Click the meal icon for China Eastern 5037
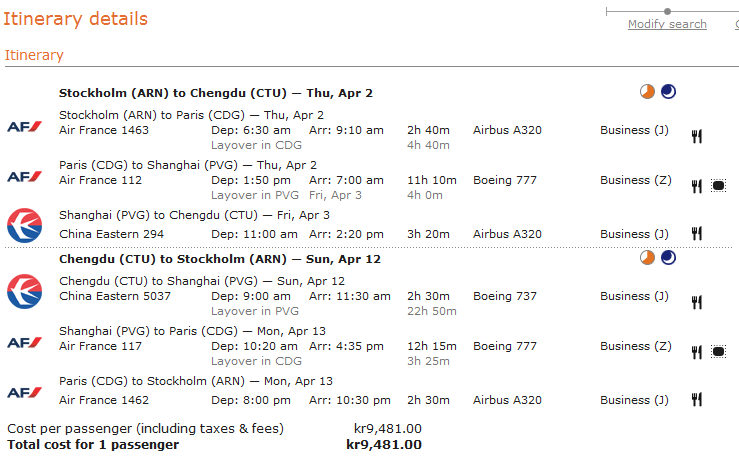 click(697, 302)
